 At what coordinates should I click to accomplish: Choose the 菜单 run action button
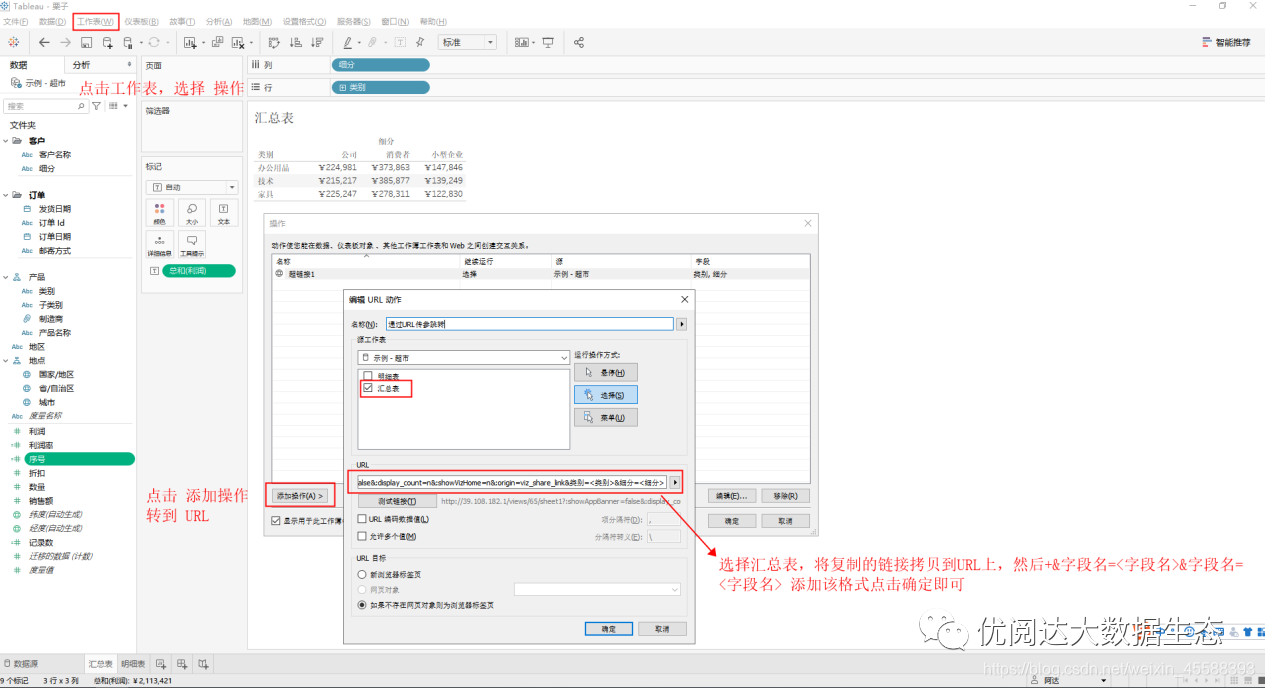click(x=605, y=417)
